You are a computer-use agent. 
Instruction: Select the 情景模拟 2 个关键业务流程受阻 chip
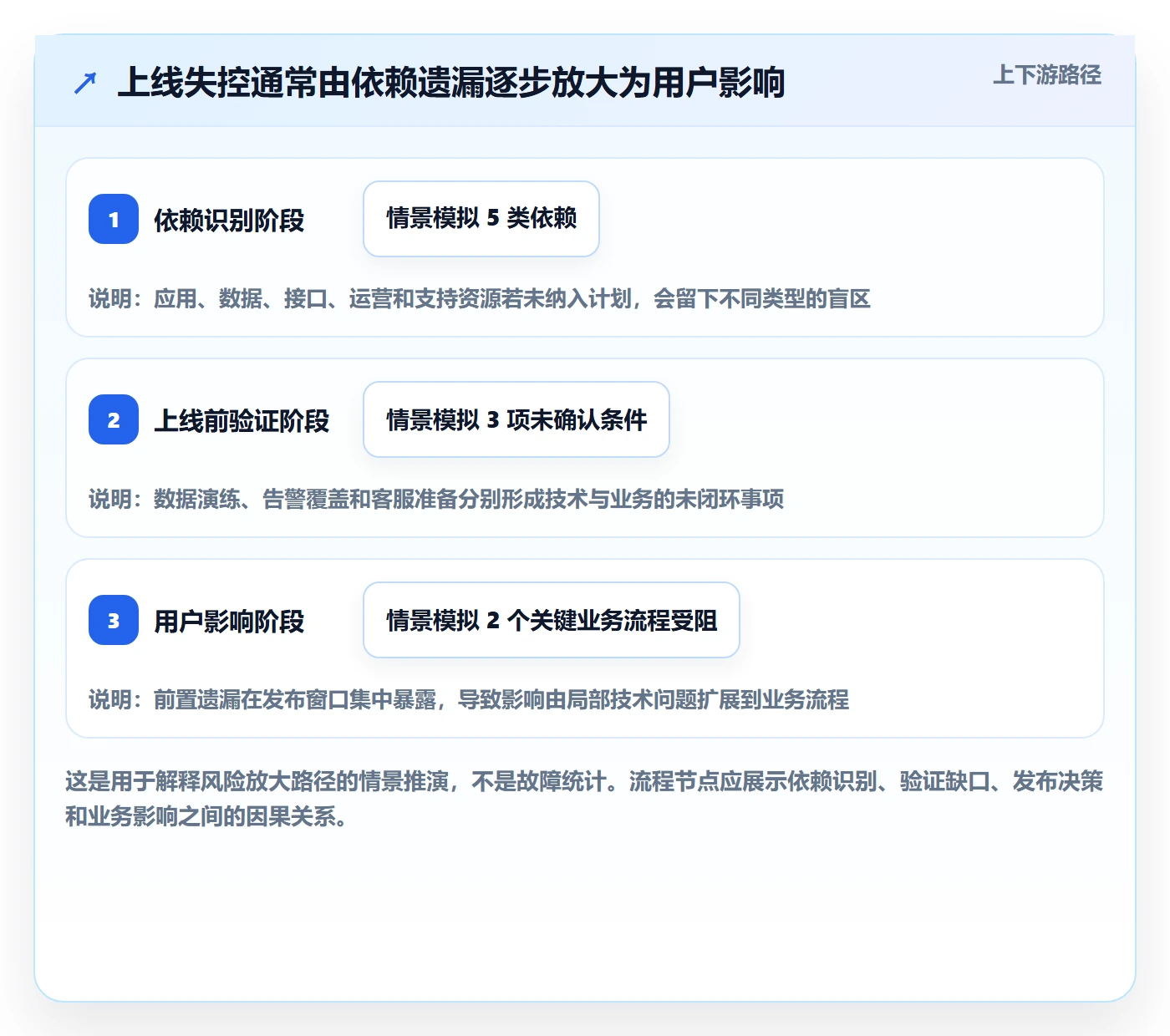pyautogui.click(x=552, y=620)
